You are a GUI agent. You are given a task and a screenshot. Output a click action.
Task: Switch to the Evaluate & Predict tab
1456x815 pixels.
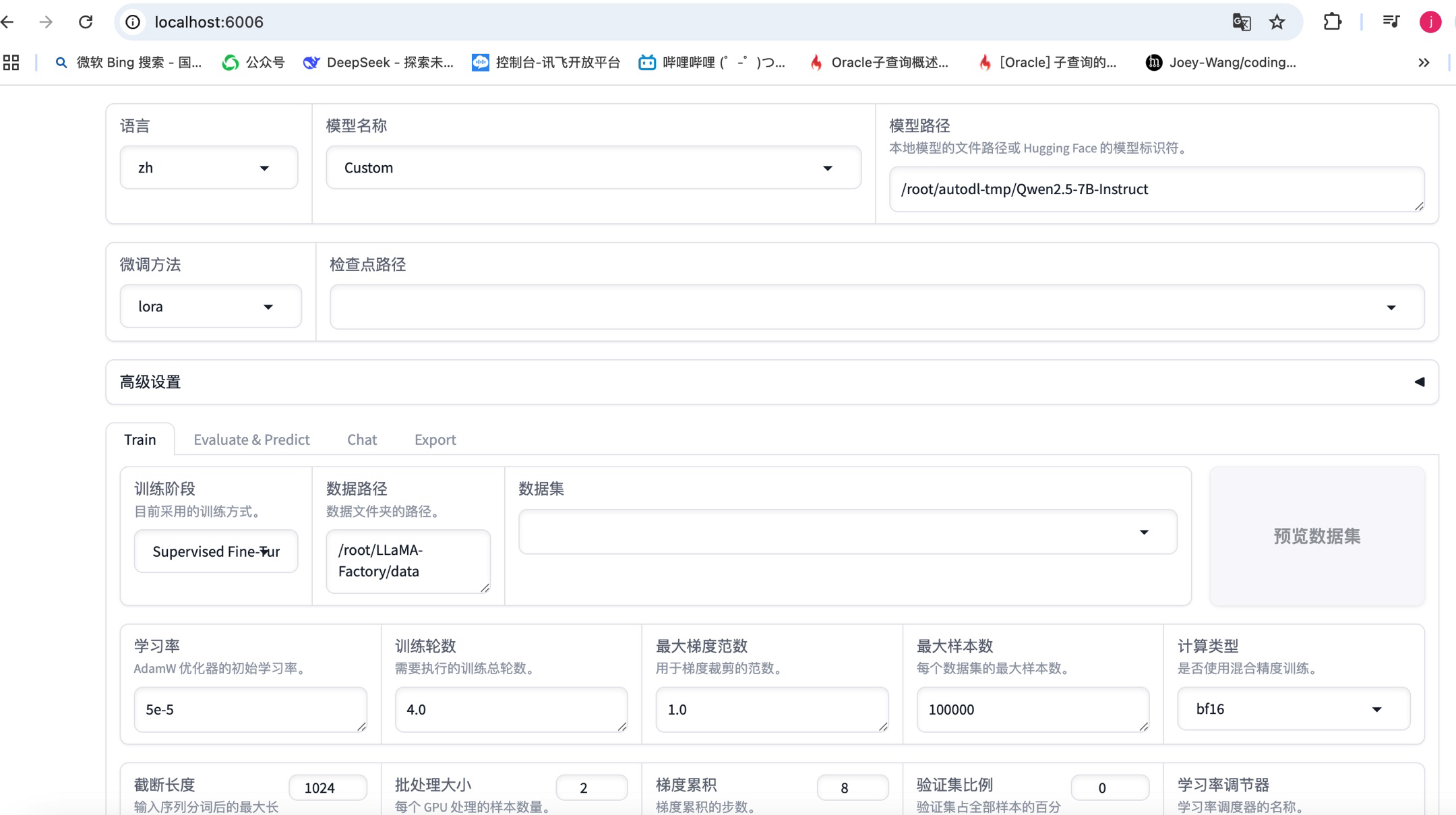pyautogui.click(x=251, y=440)
